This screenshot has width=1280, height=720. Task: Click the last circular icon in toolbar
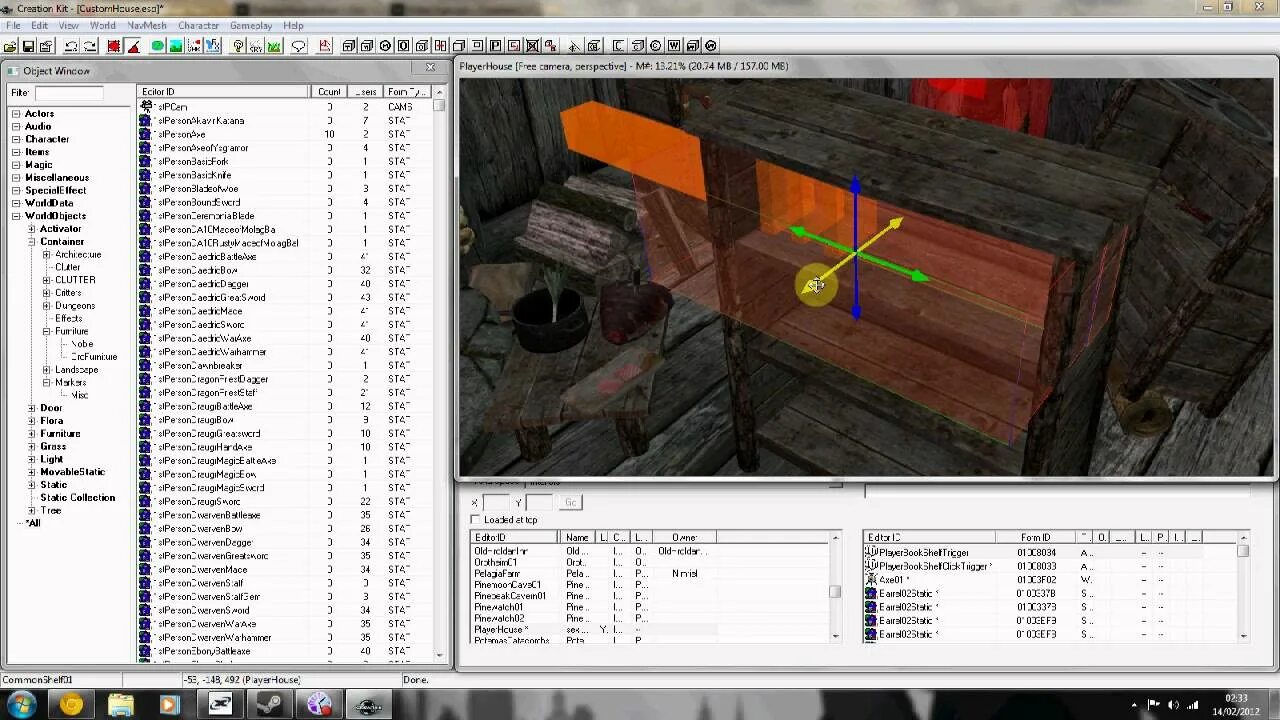coord(711,46)
